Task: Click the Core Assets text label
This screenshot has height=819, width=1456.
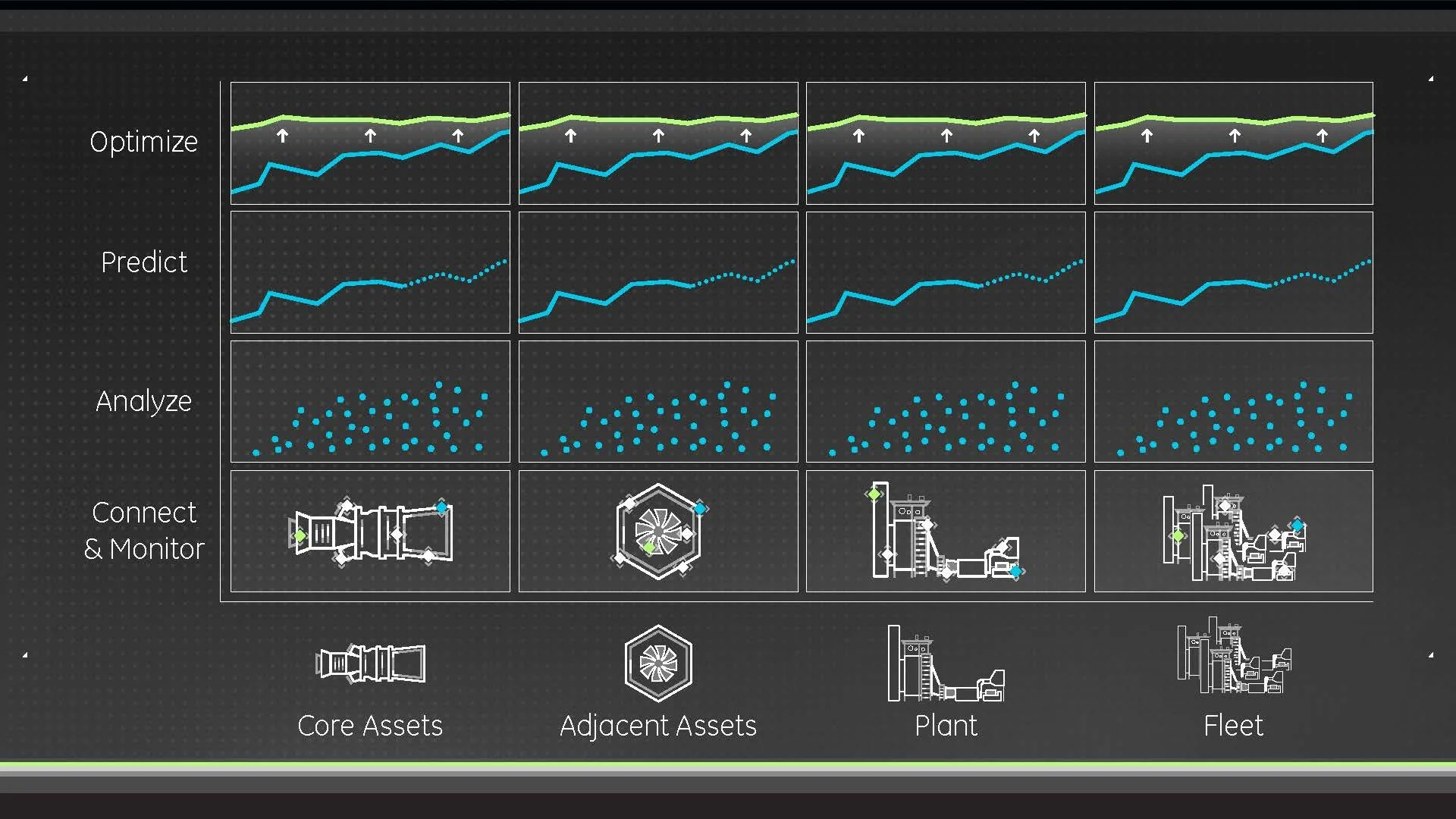Action: [x=370, y=726]
